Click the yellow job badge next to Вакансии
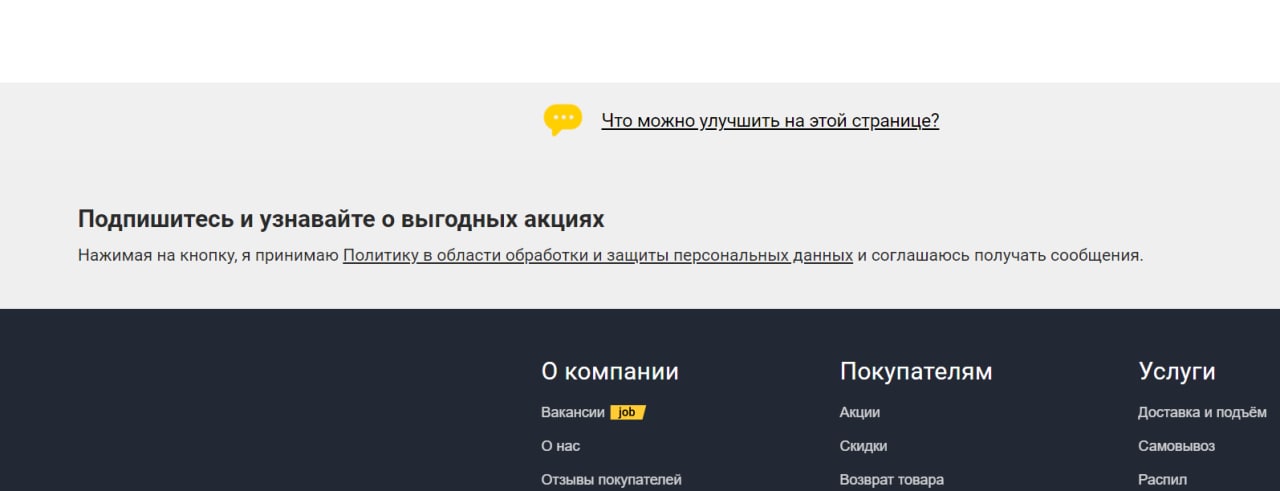This screenshot has height=491, width=1280. (x=628, y=412)
